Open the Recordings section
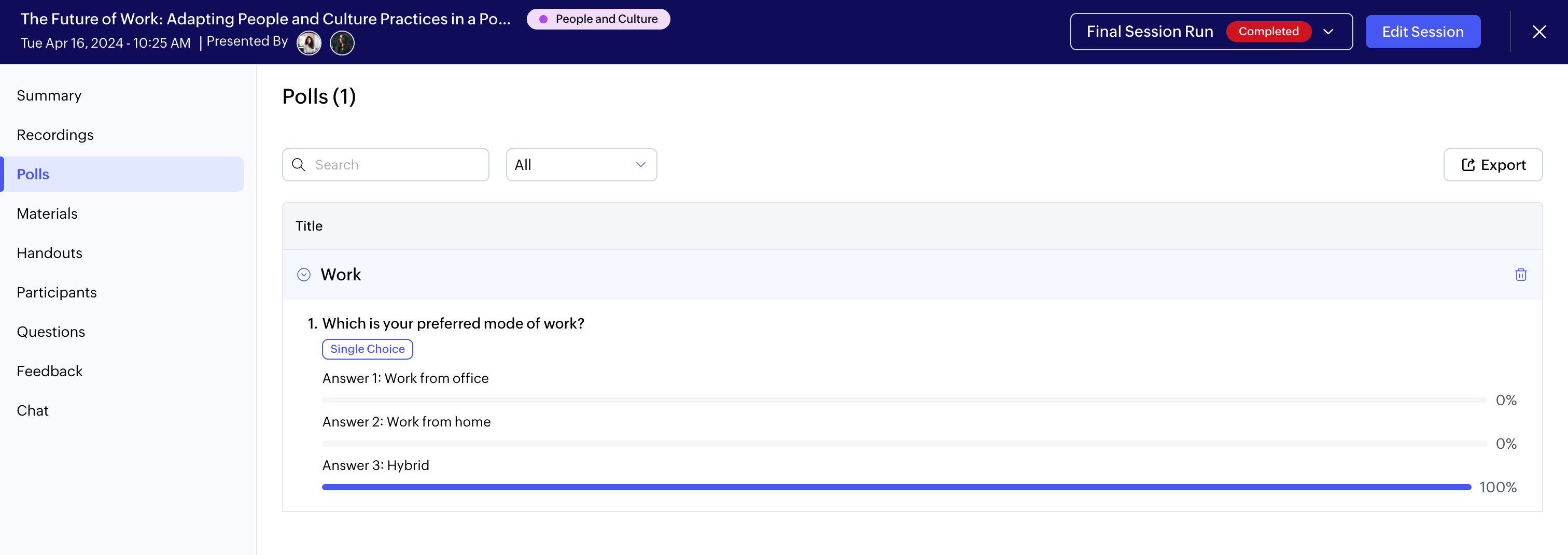Viewport: 1568px width, 555px height. click(x=55, y=135)
